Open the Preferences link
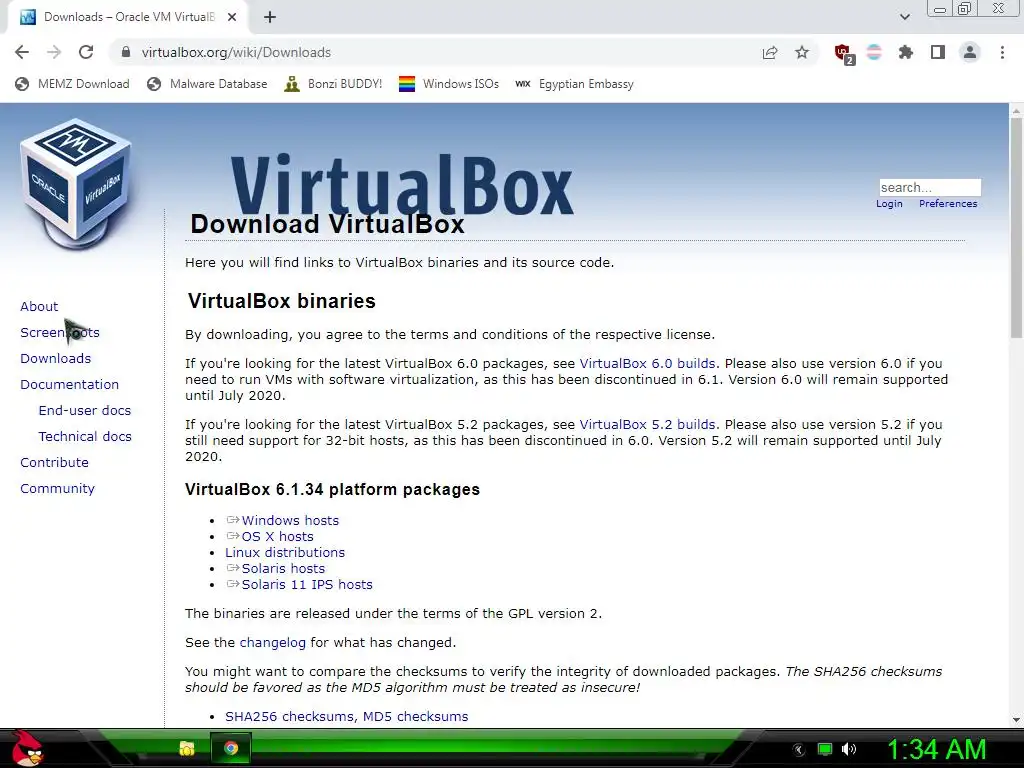 click(948, 204)
